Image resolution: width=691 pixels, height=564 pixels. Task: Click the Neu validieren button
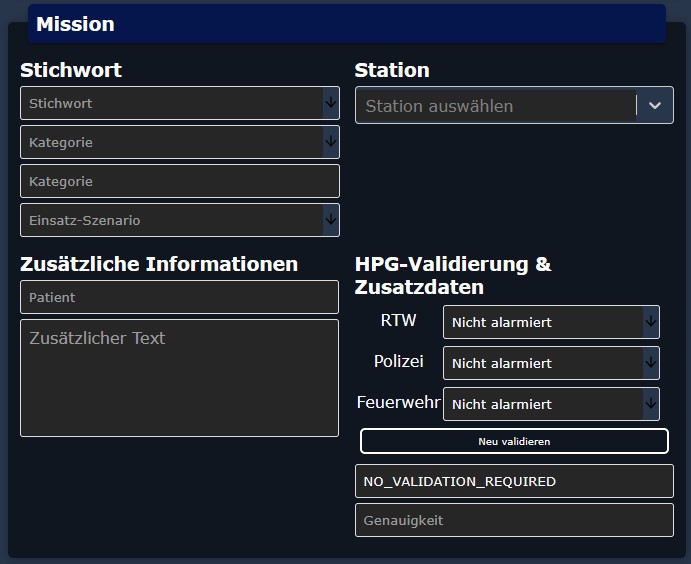514,441
